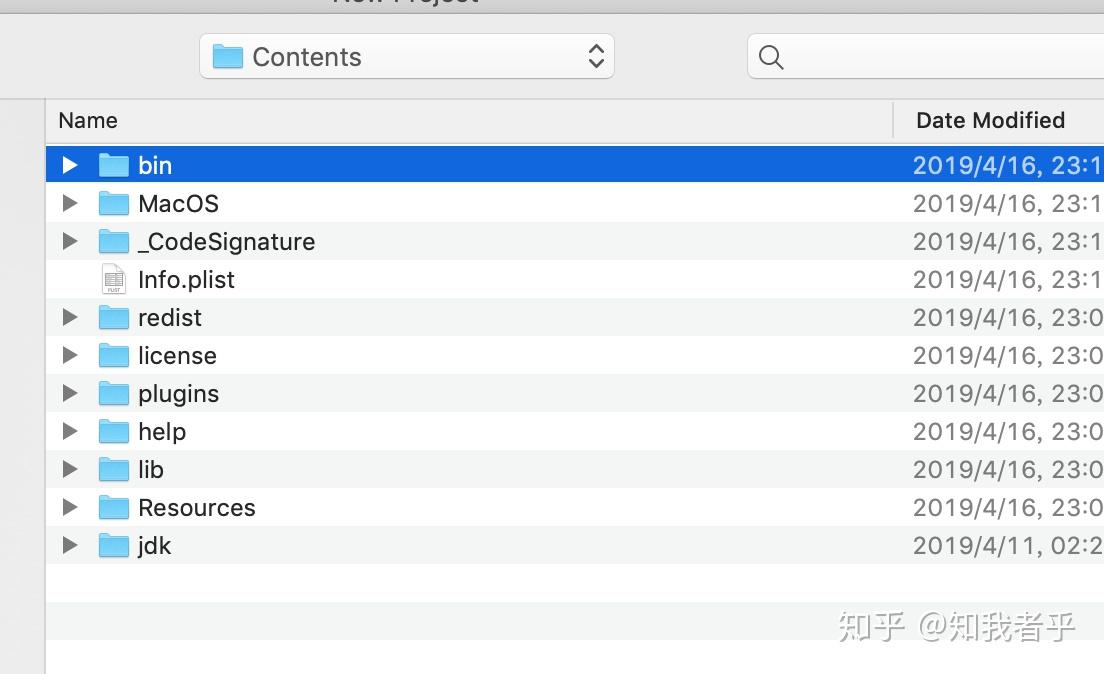Expand the help folder disclosure triangle
The image size is (1104, 674).
pos(68,431)
